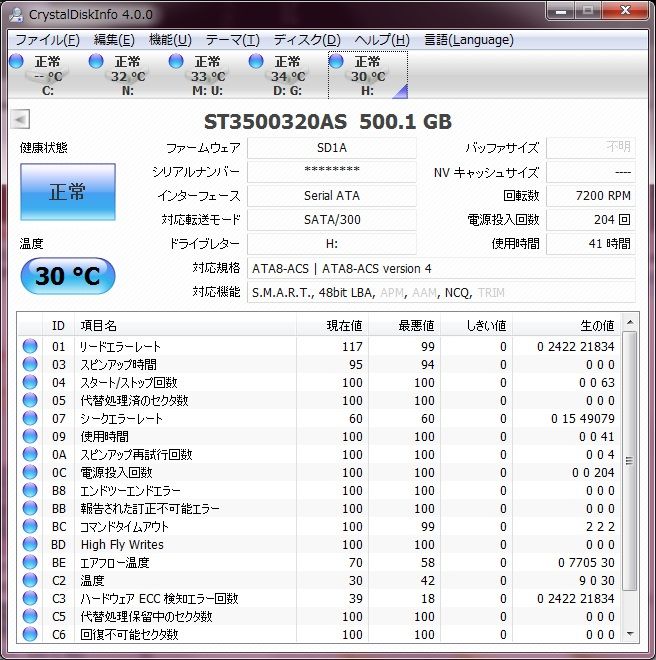Click the drive letter H: field
The height and width of the screenshot is (660, 656).
pyautogui.click(x=332, y=244)
